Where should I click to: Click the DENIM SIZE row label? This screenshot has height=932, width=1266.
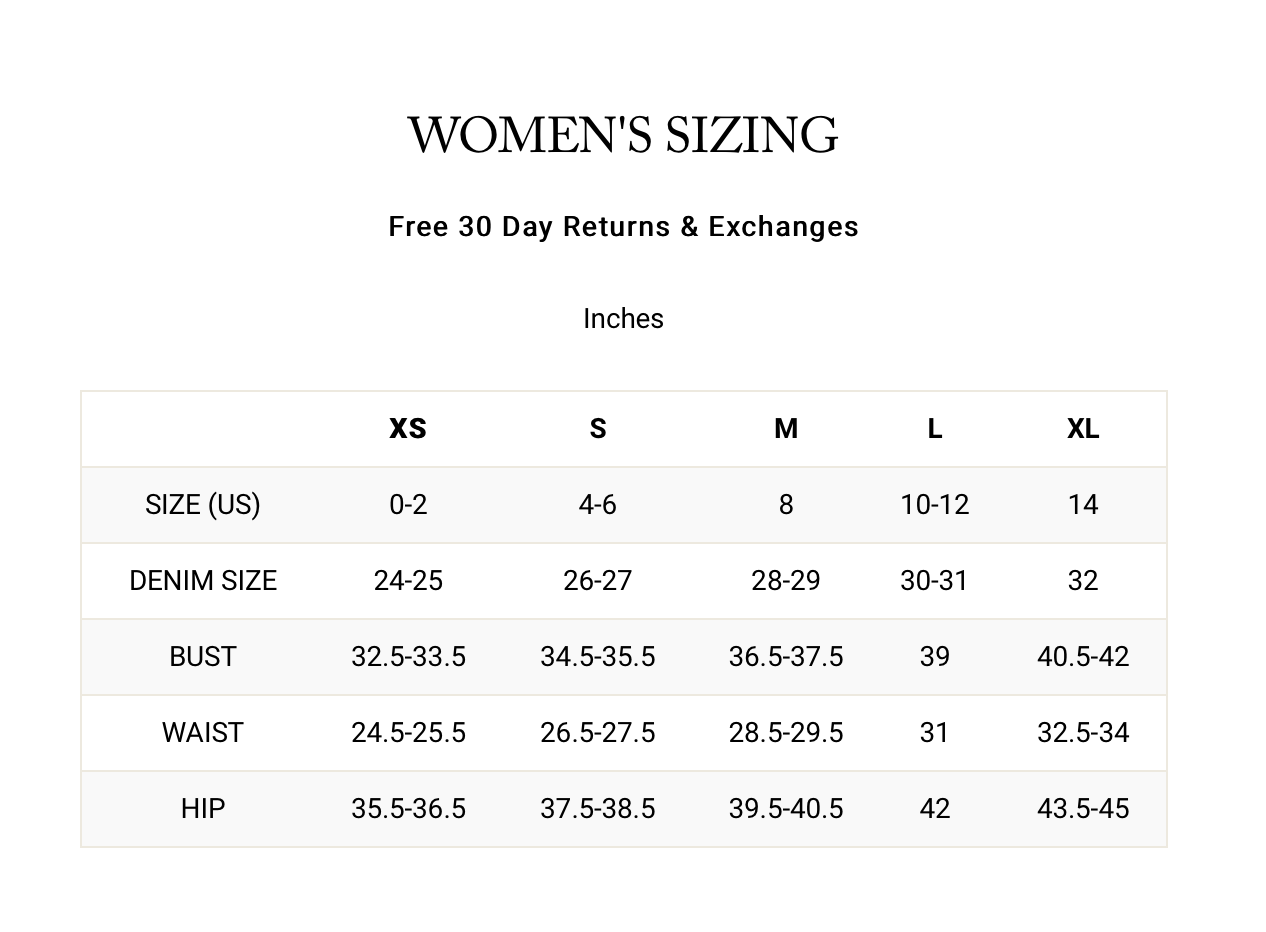[203, 581]
